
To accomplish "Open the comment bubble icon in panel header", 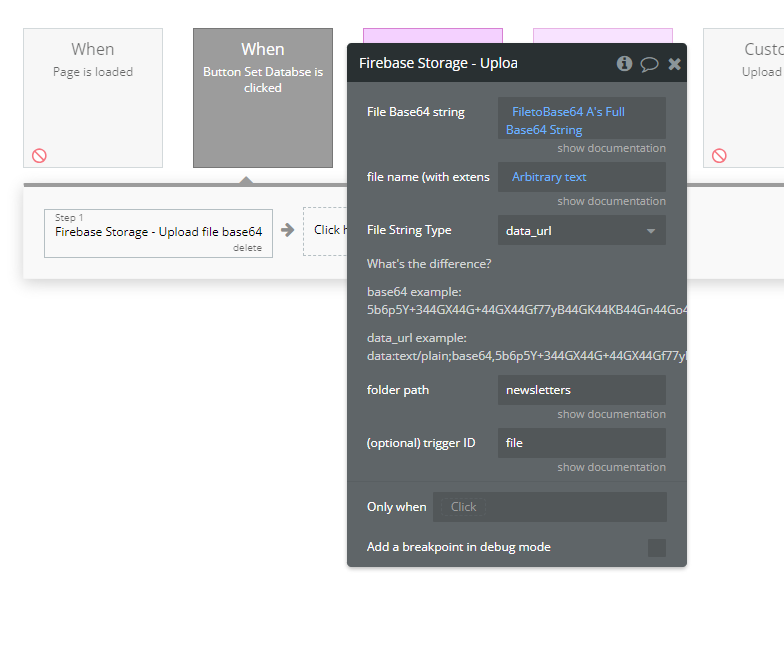I will pos(649,64).
